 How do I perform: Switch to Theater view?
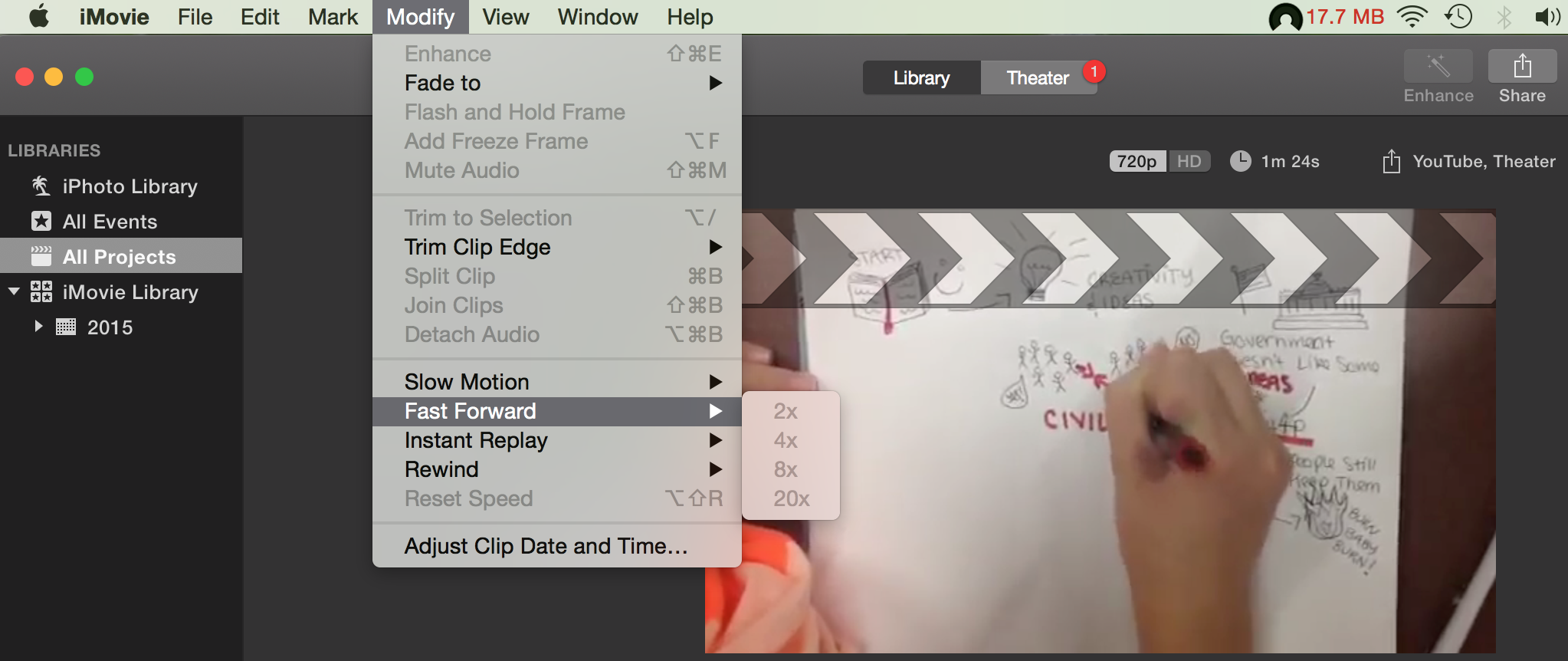1037,78
